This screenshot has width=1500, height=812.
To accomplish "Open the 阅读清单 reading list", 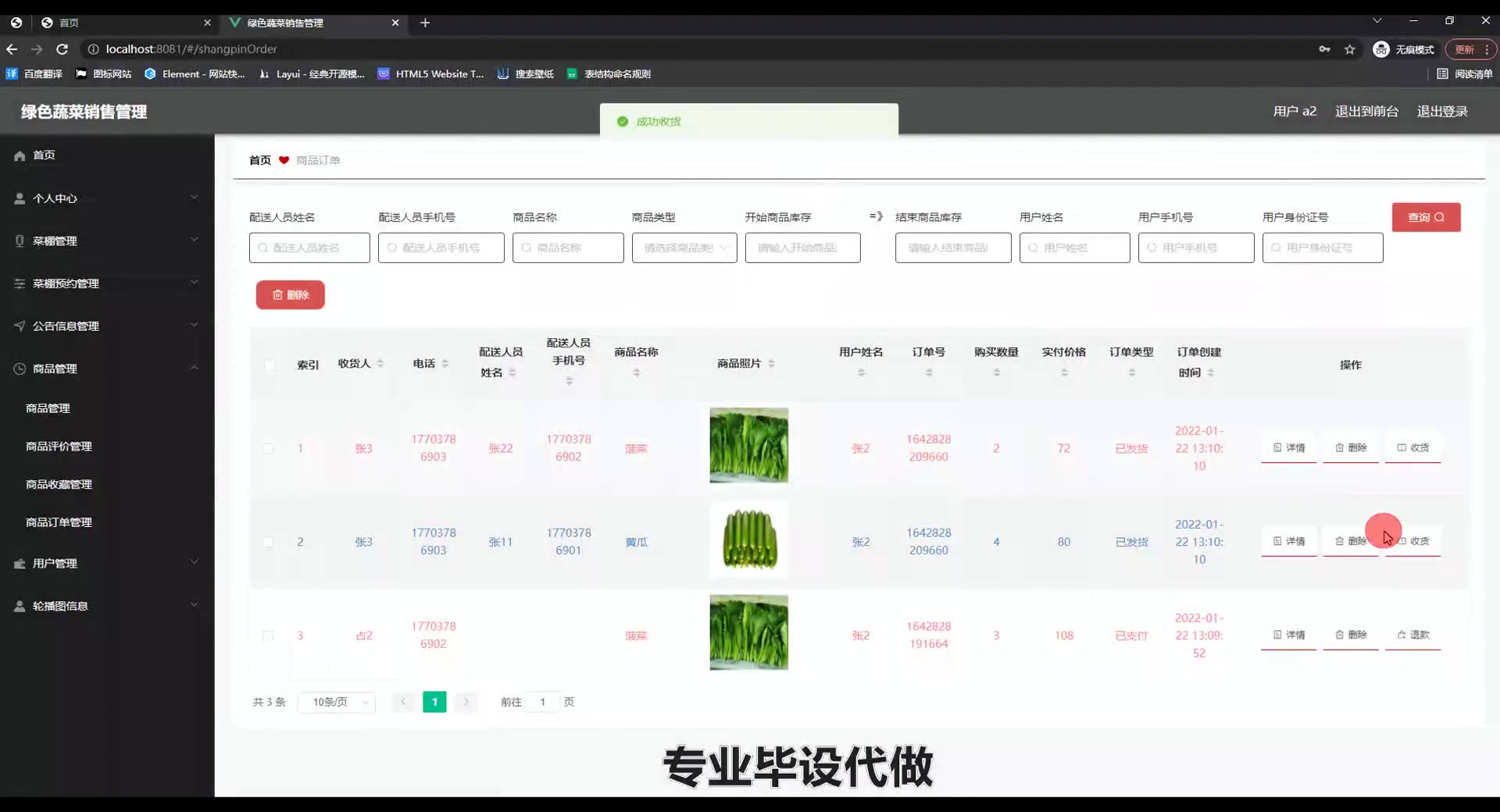I will point(1465,74).
